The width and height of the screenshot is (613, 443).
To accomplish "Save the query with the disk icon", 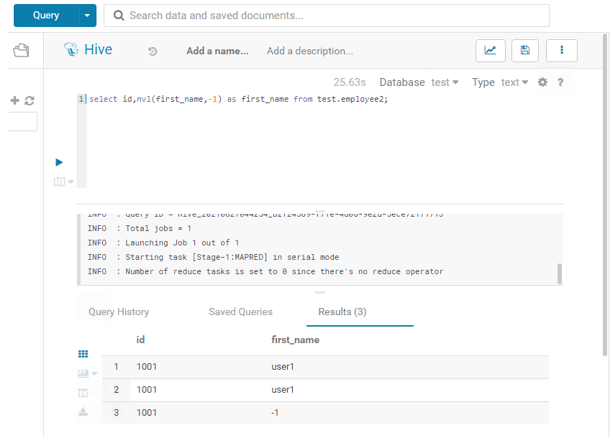I will point(525,51).
